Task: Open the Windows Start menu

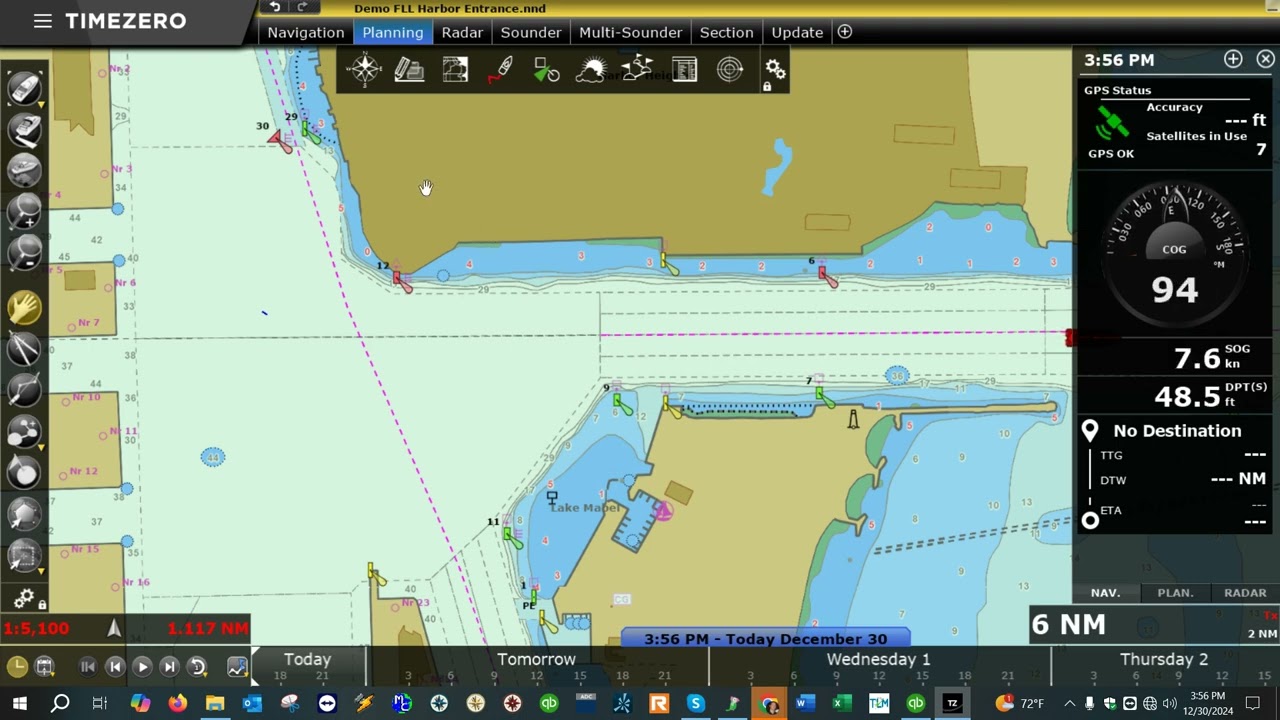Action: click(x=19, y=703)
